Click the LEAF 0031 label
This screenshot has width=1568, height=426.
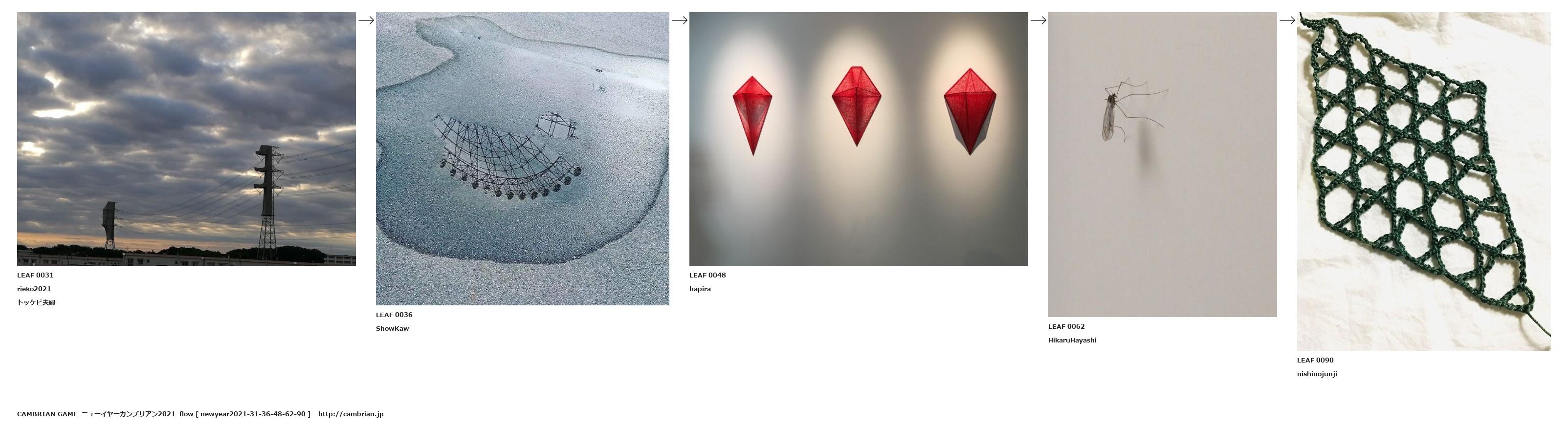(35, 275)
